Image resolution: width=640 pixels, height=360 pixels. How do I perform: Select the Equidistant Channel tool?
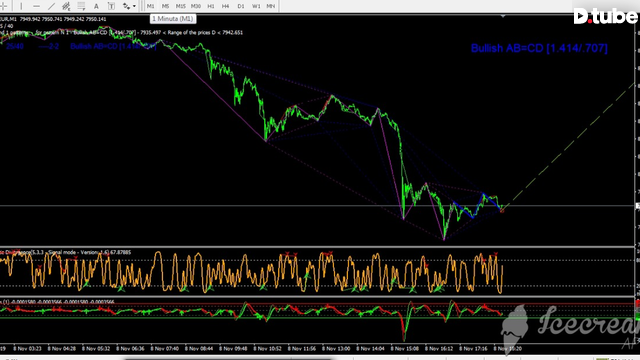tap(66, 6)
